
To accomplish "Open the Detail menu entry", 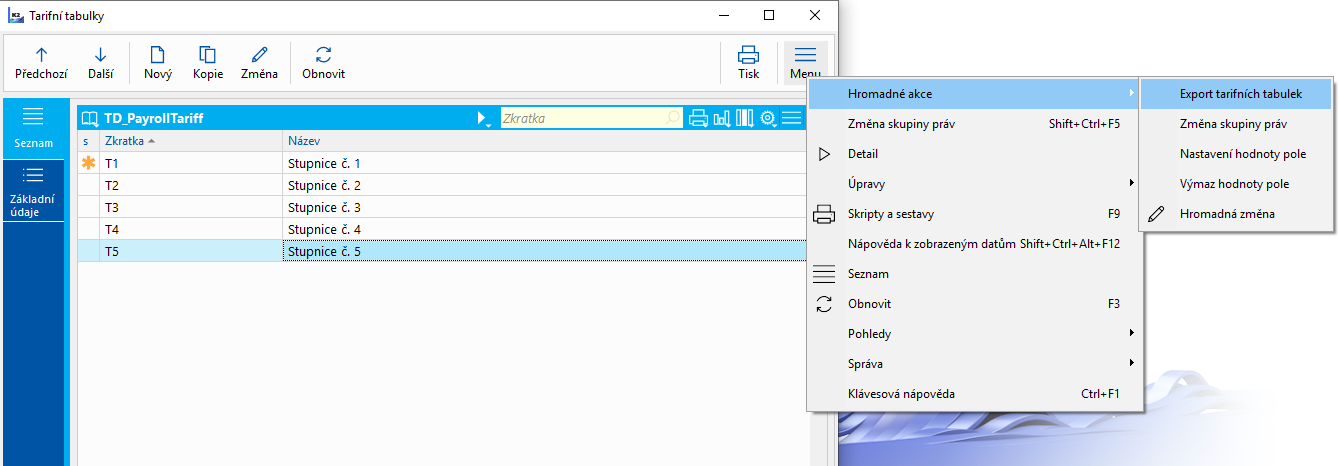I will (974, 154).
